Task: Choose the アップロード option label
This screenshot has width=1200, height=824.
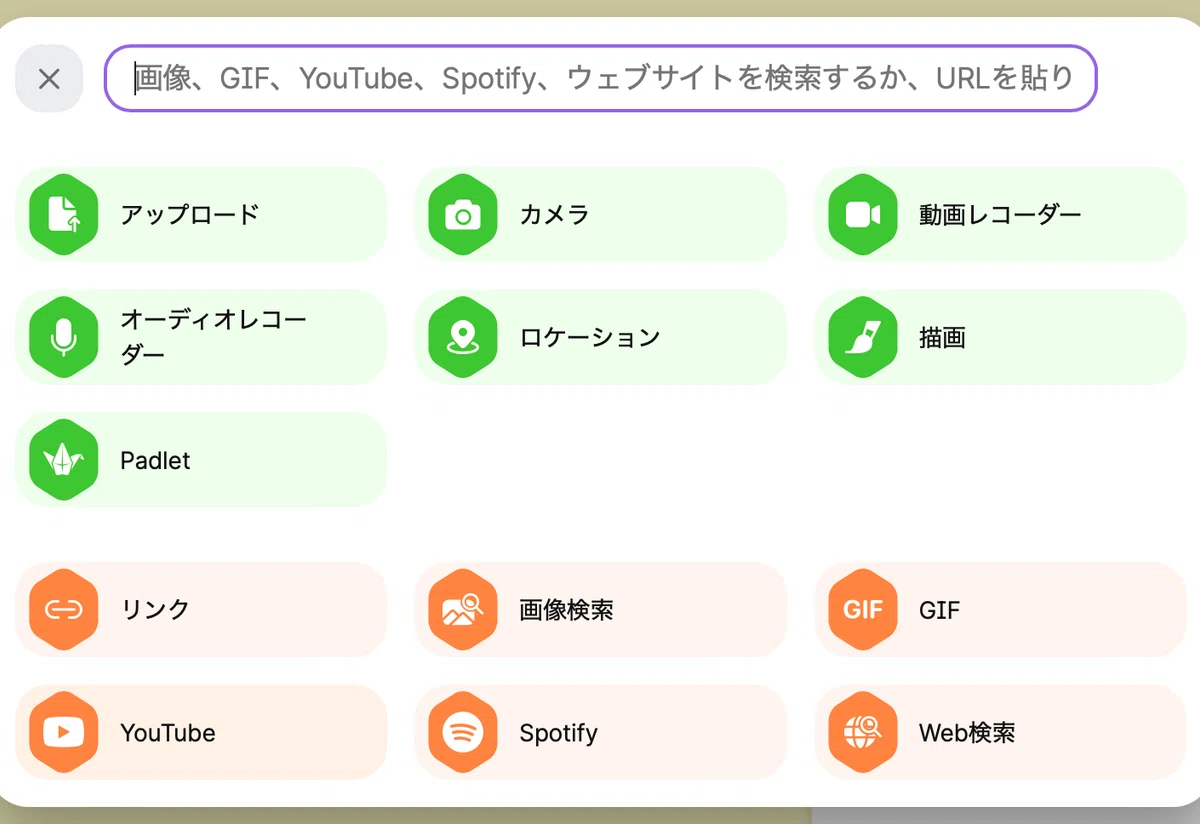Action: click(x=190, y=214)
